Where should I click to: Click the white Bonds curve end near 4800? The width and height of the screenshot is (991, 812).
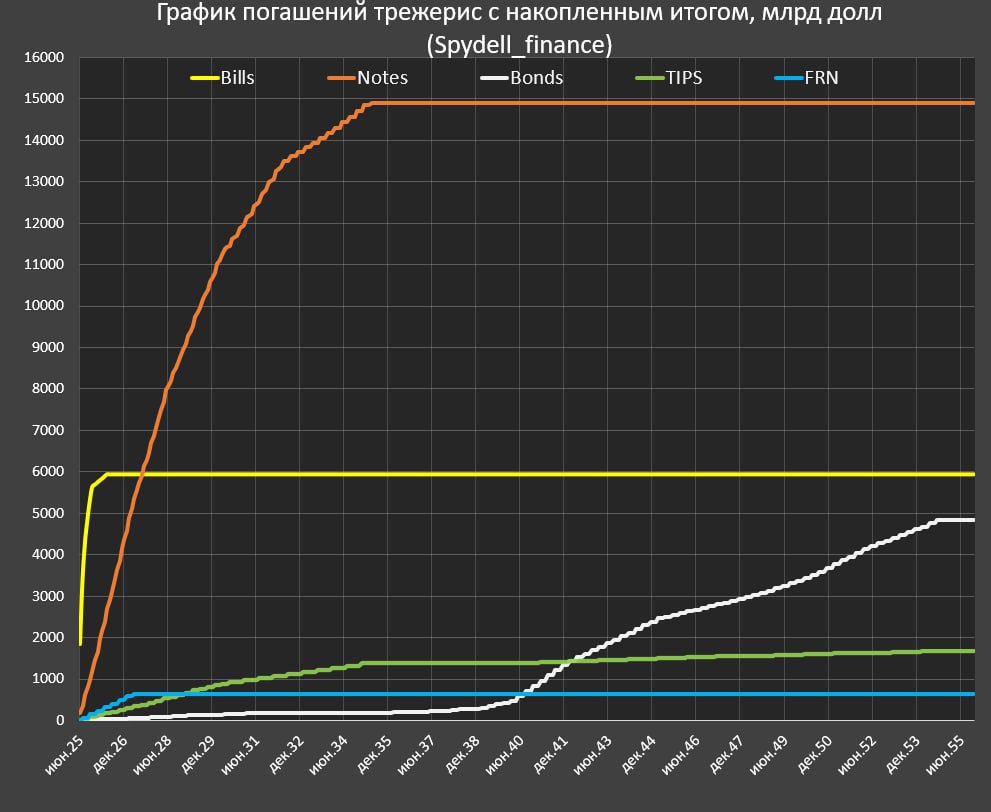pos(956,520)
